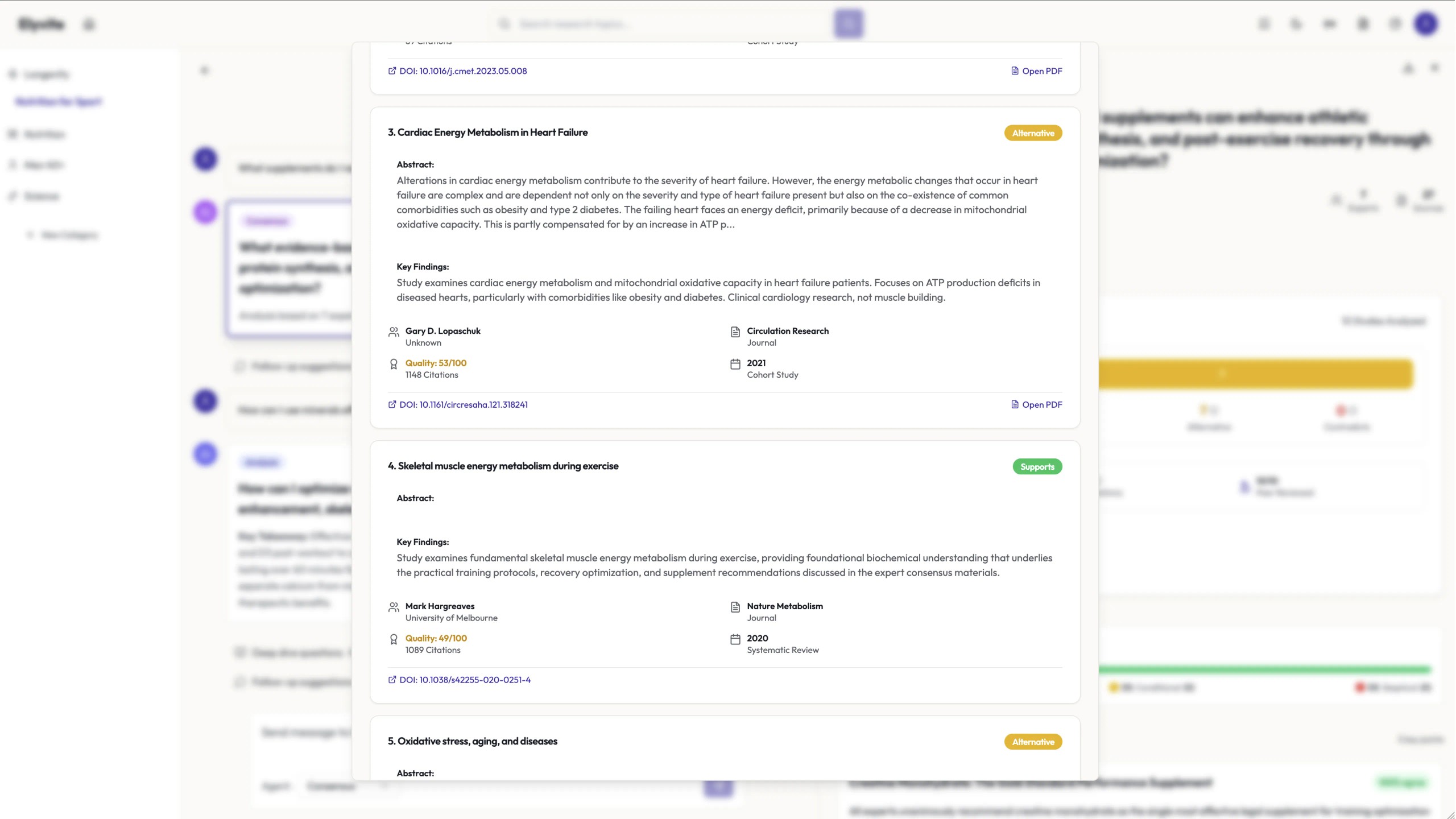Click the search field in the background top bar
The width and height of the screenshot is (1456, 819).
click(x=663, y=24)
